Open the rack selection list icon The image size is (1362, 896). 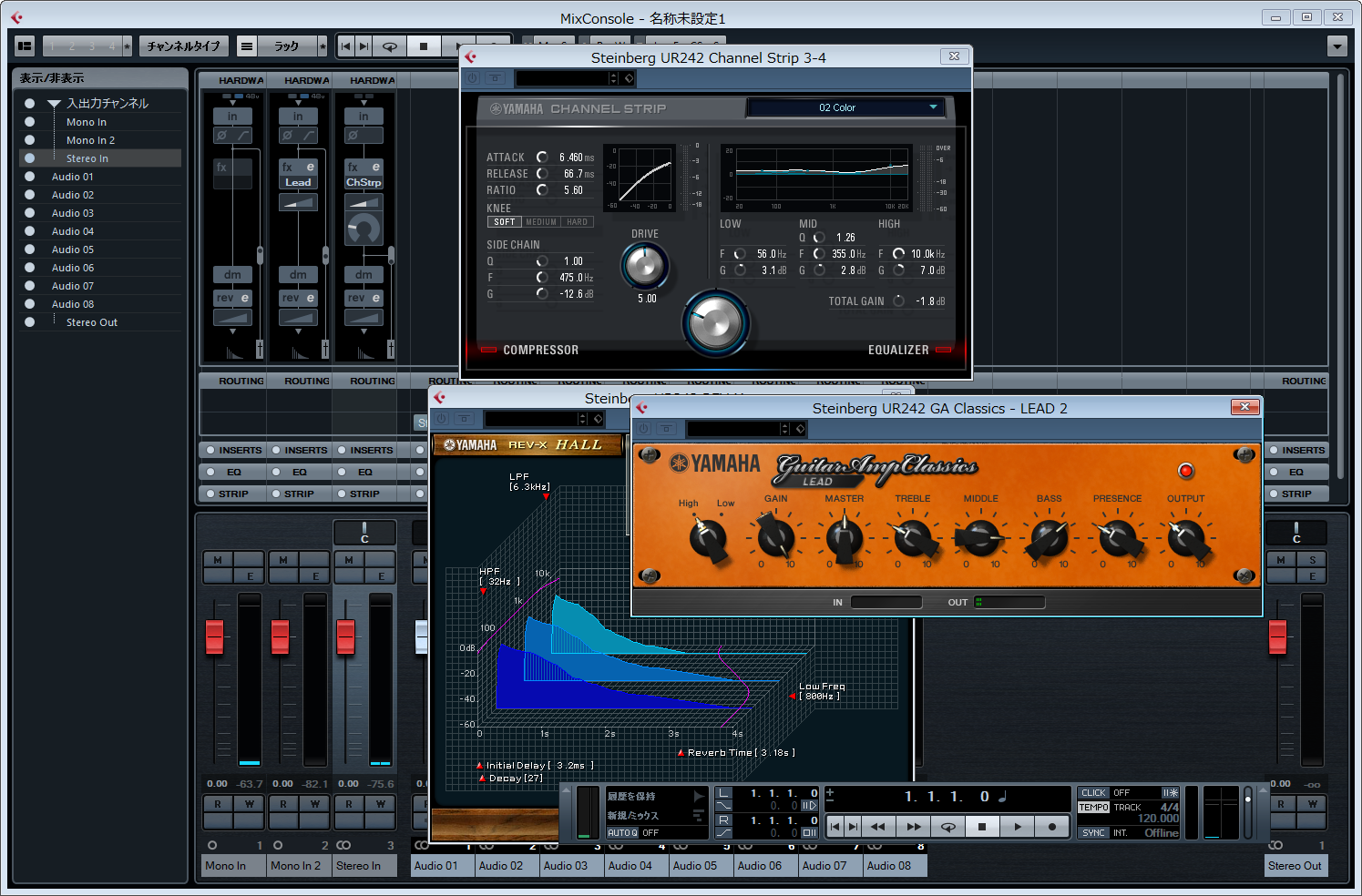point(247,46)
